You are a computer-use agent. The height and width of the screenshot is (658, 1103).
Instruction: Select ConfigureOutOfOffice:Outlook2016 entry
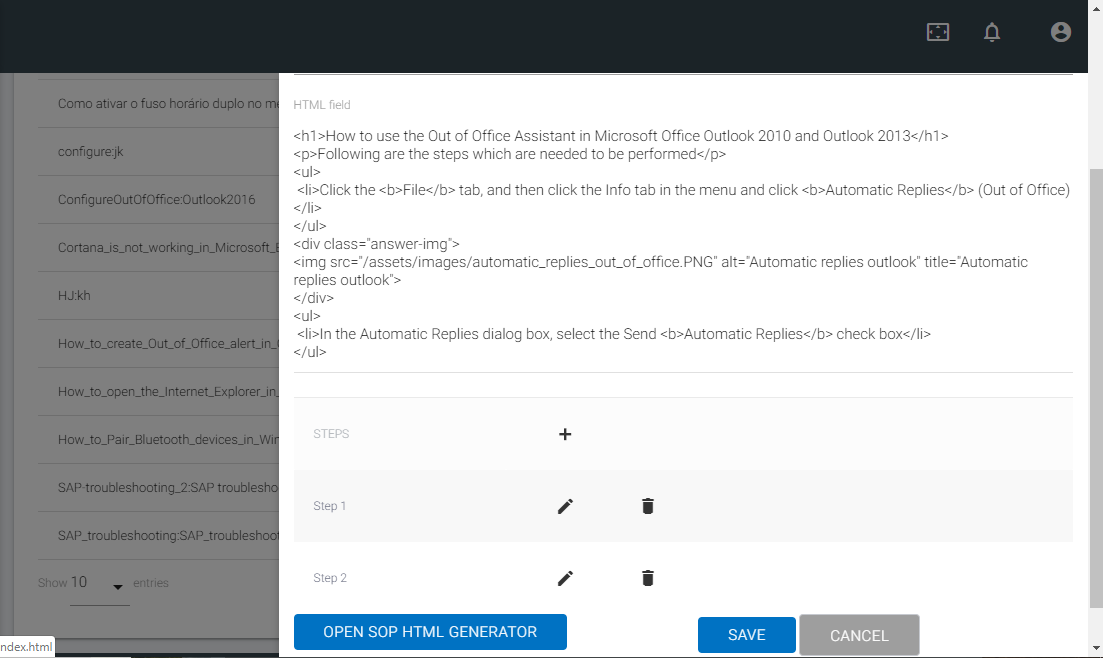pyautogui.click(x=157, y=200)
